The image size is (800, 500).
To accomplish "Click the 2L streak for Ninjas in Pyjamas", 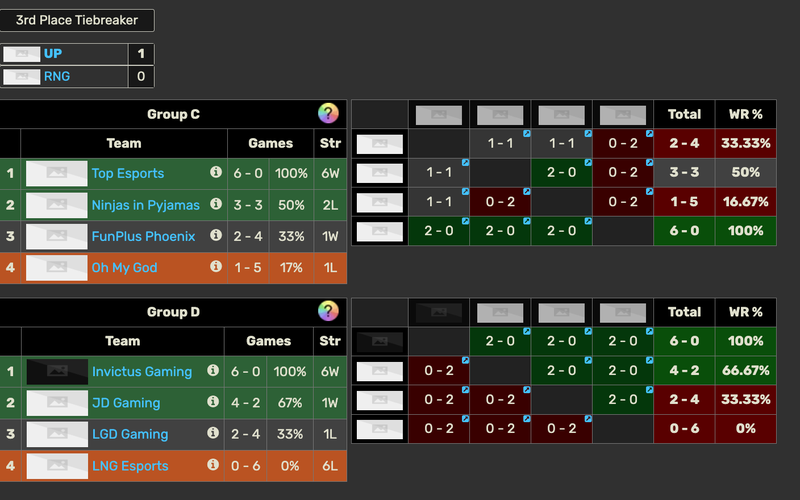I will click(x=330, y=205).
